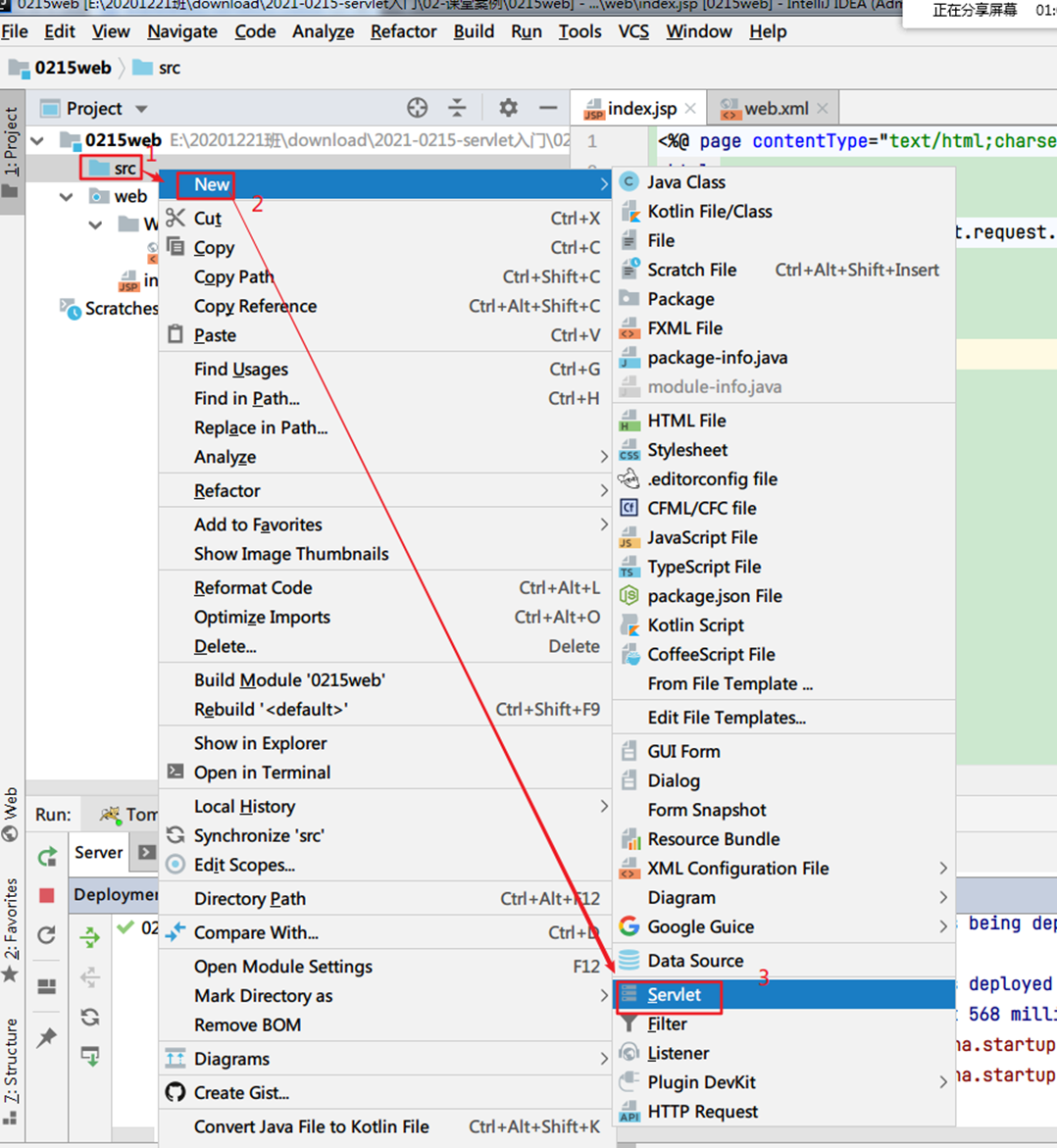Viewport: 1057px width, 1148px height.
Task: Open Project panel settings gear
Action: (508, 109)
